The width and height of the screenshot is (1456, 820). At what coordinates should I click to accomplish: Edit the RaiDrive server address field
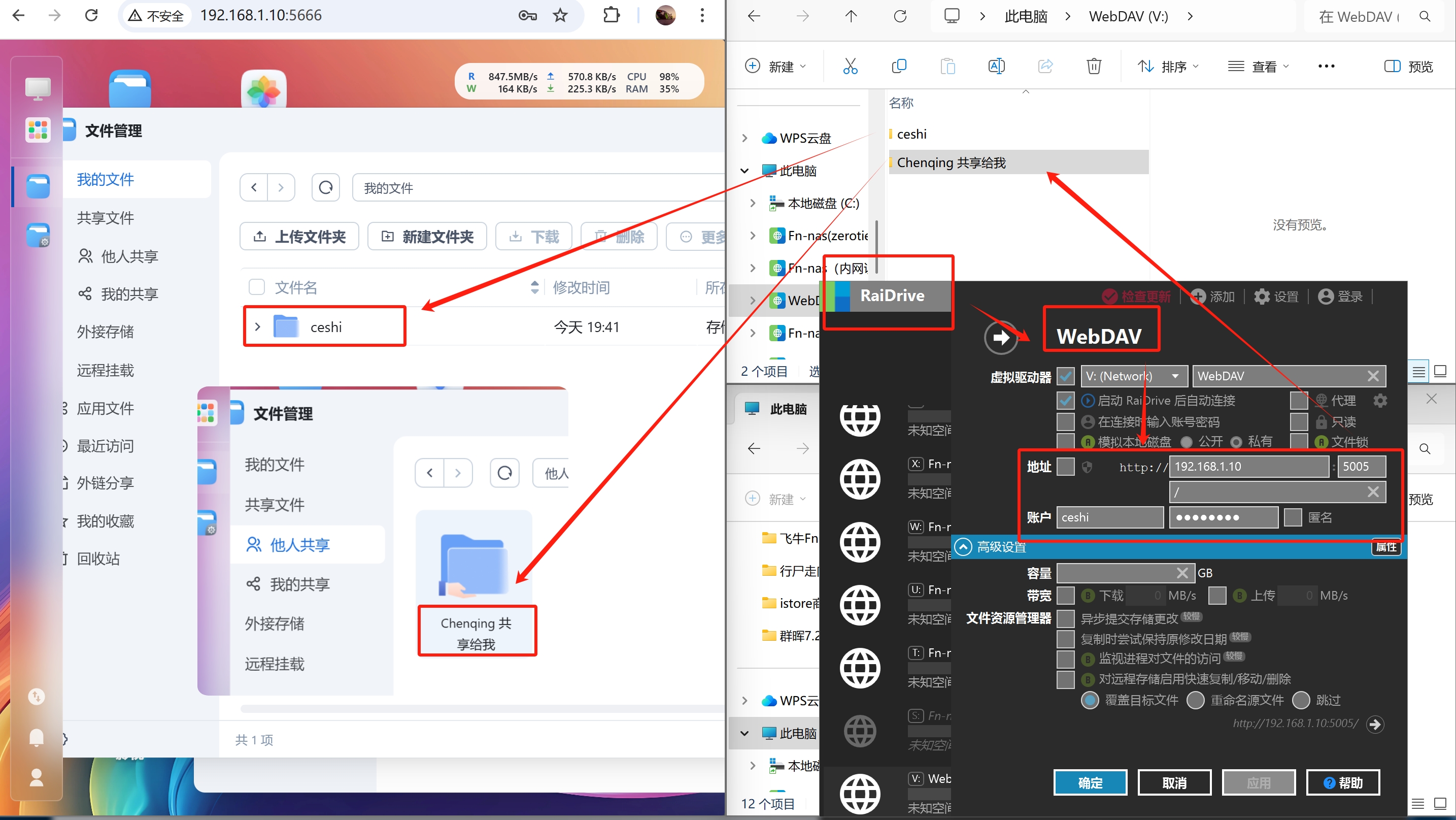point(1248,467)
